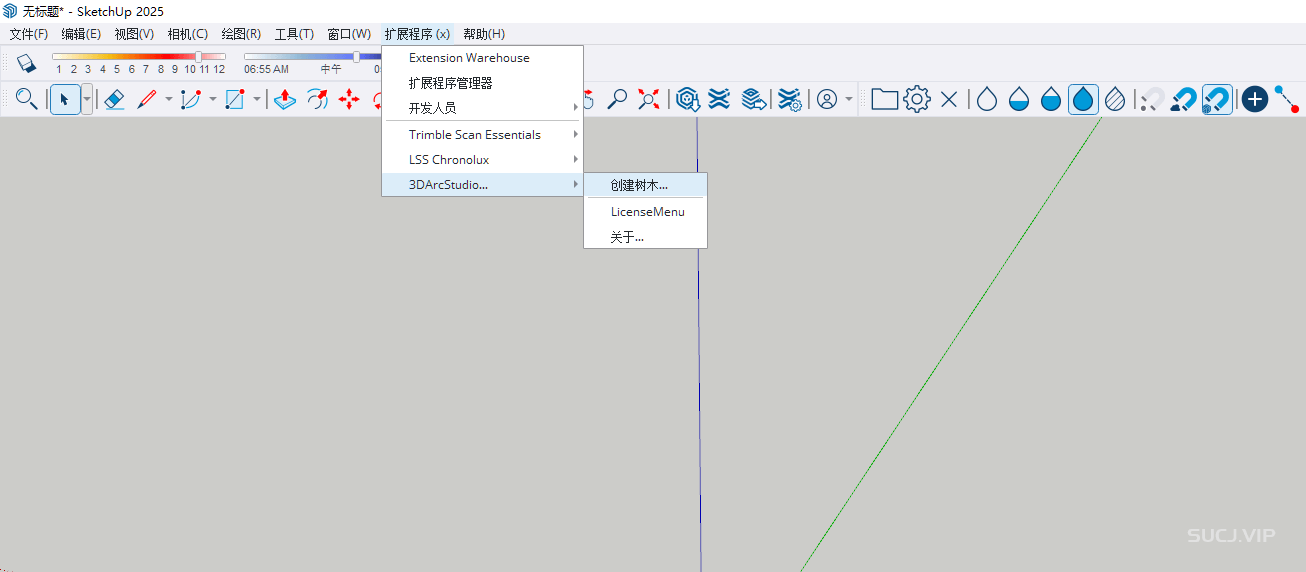
Task: Adjust the time-of-day shadow slider handle
Action: (x=357, y=57)
